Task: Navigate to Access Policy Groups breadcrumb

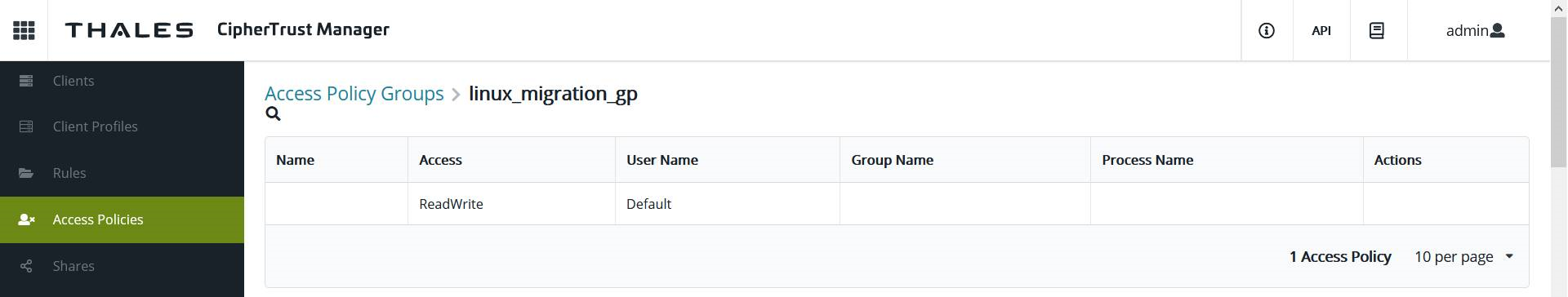Action: [x=354, y=93]
